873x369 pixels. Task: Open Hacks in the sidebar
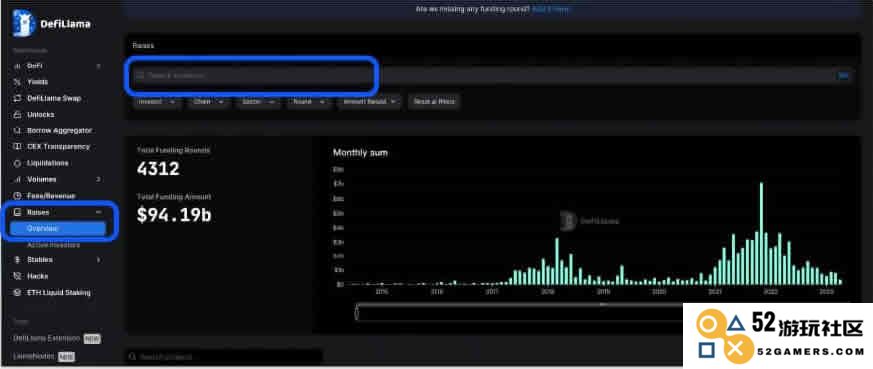[37, 276]
